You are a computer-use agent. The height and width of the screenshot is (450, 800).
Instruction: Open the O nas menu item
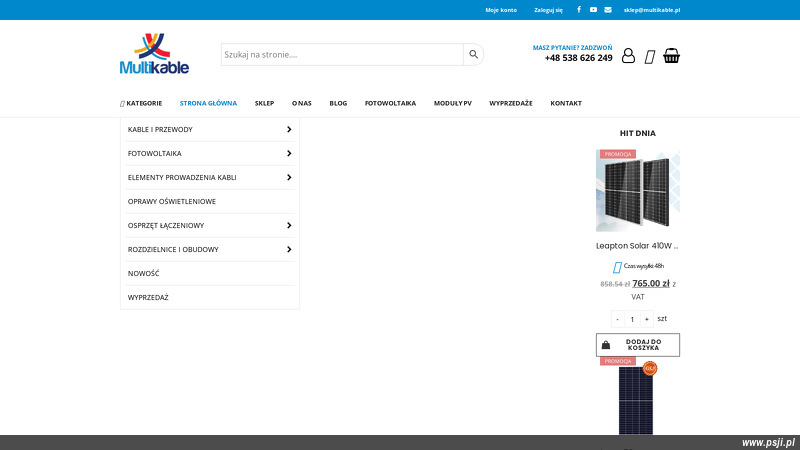click(302, 103)
